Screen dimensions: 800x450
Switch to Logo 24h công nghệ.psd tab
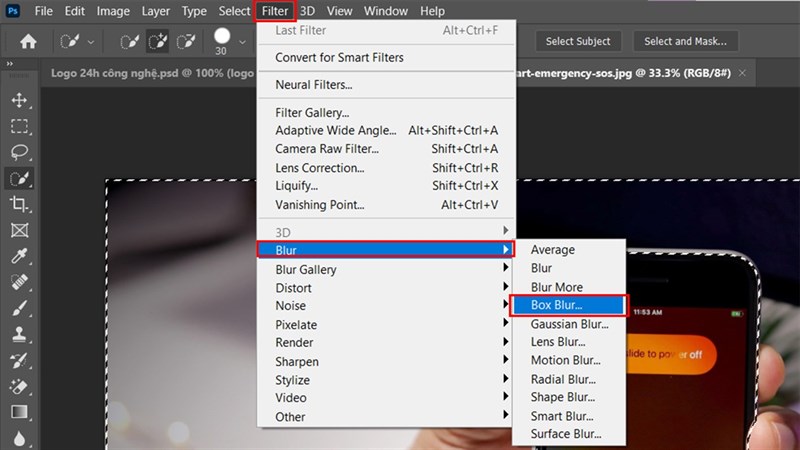pyautogui.click(x=152, y=73)
